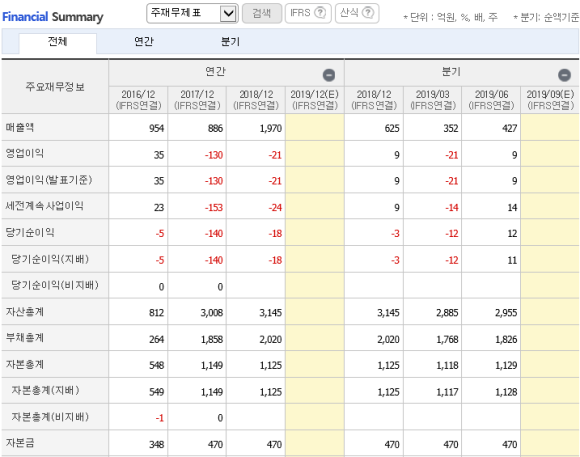Select the 매출액 row label
580x457 pixels.
pyautogui.click(x=20, y=128)
